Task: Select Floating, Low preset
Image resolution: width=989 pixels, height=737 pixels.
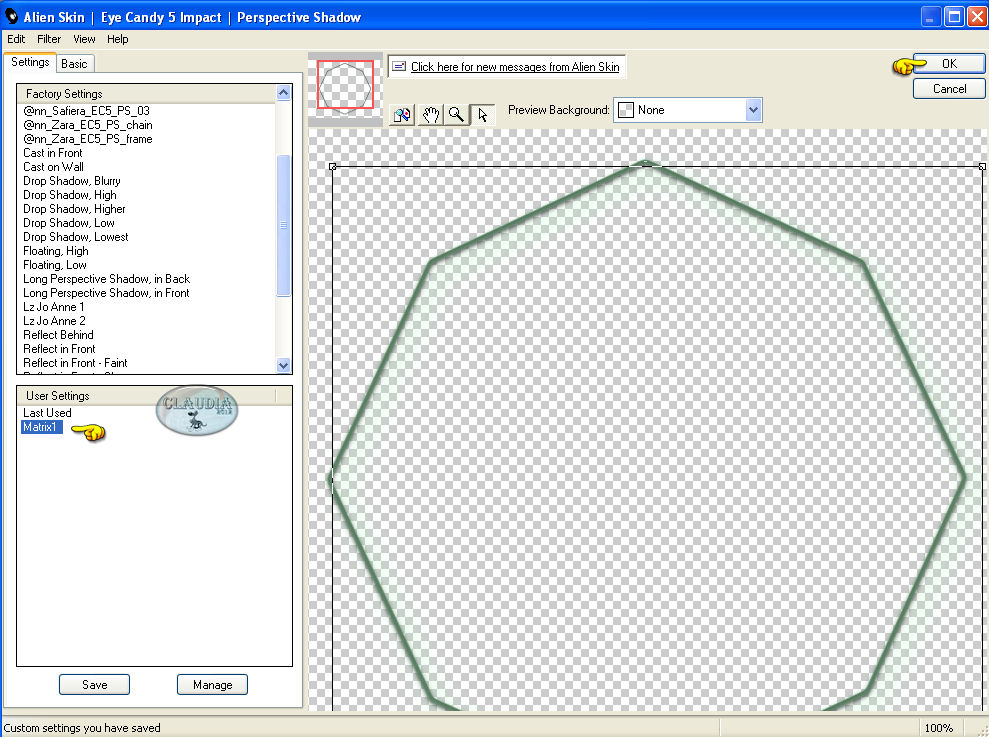Action: (x=55, y=265)
